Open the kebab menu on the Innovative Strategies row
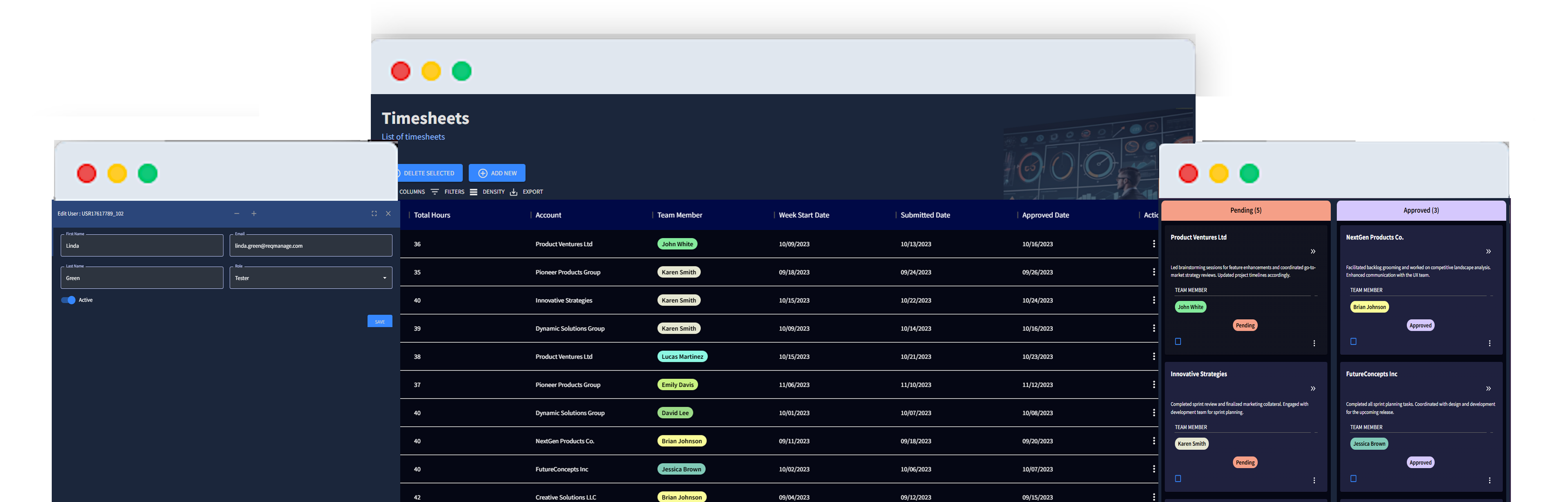 coord(1154,300)
